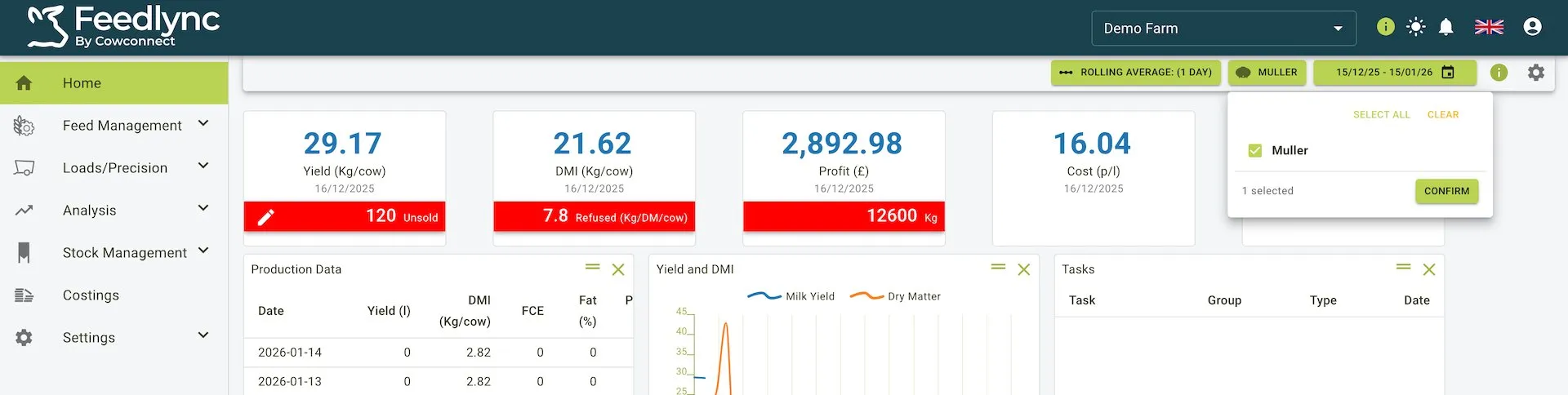Click the Analysis trend line icon

click(24, 211)
